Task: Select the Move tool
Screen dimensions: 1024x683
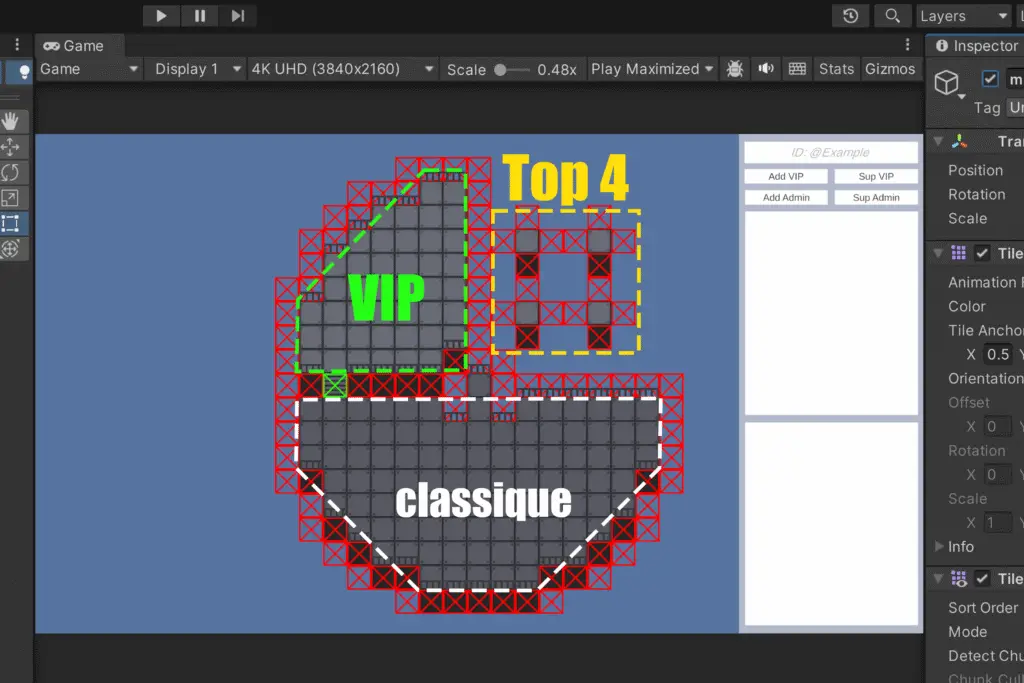Action: [x=11, y=147]
